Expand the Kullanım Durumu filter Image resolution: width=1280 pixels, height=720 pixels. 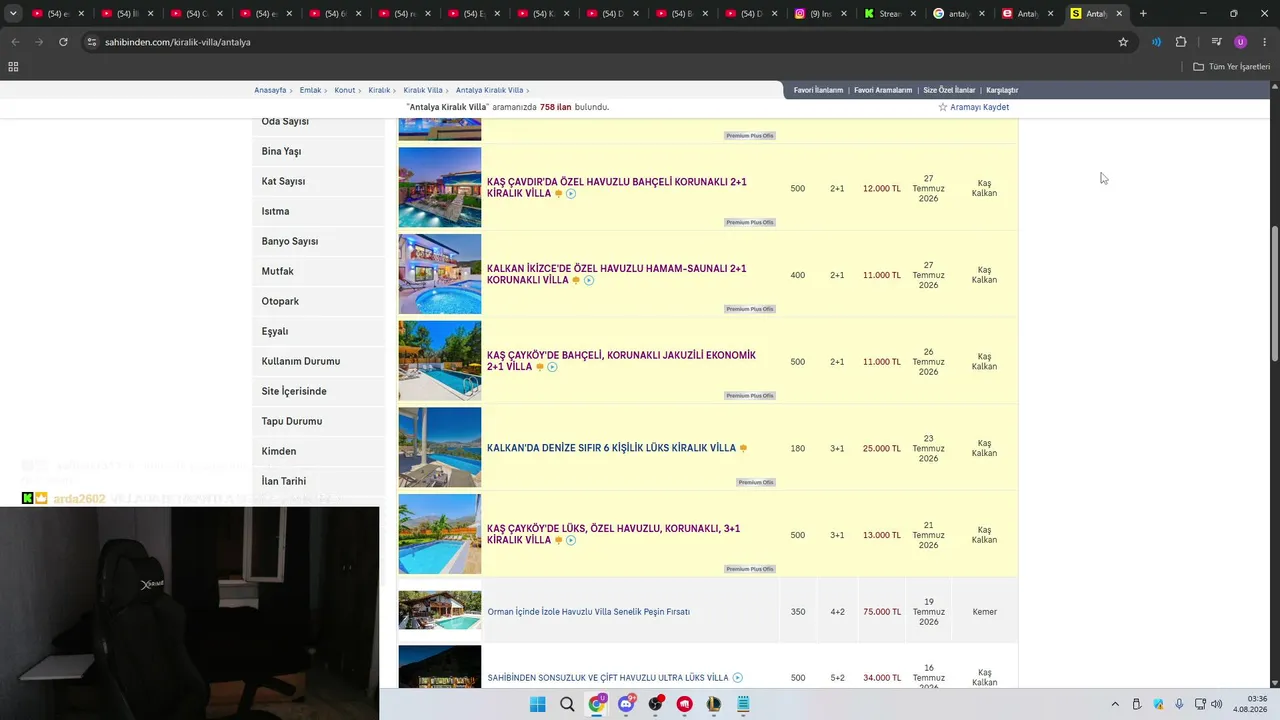pos(318,361)
